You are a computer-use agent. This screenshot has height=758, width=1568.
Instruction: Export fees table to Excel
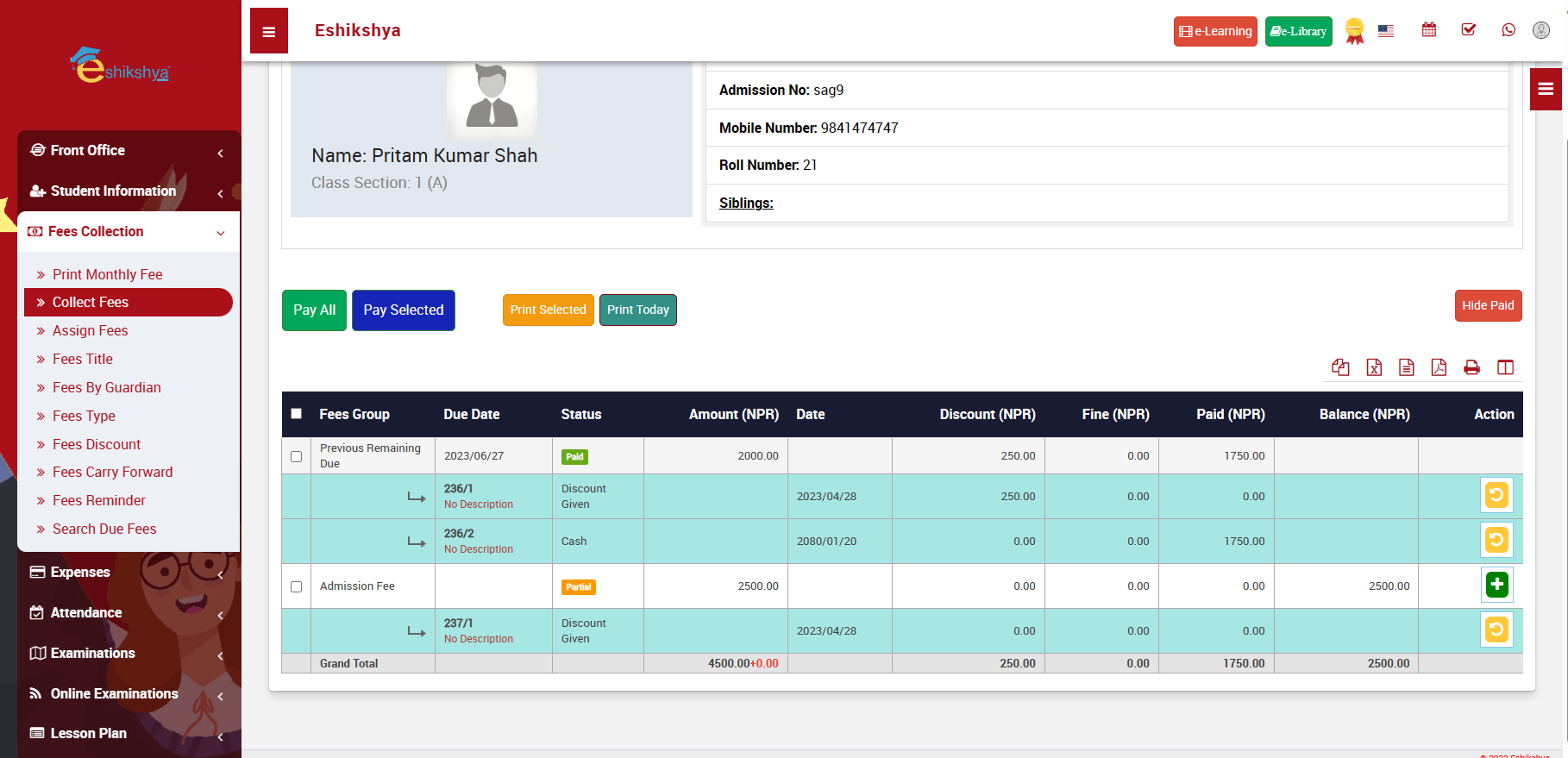[x=1374, y=367]
